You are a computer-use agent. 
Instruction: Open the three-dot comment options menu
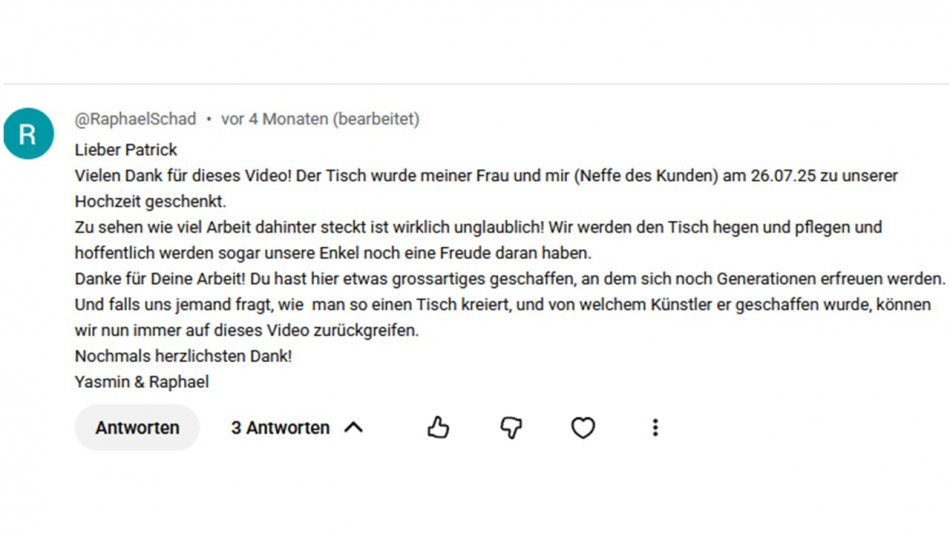point(655,428)
